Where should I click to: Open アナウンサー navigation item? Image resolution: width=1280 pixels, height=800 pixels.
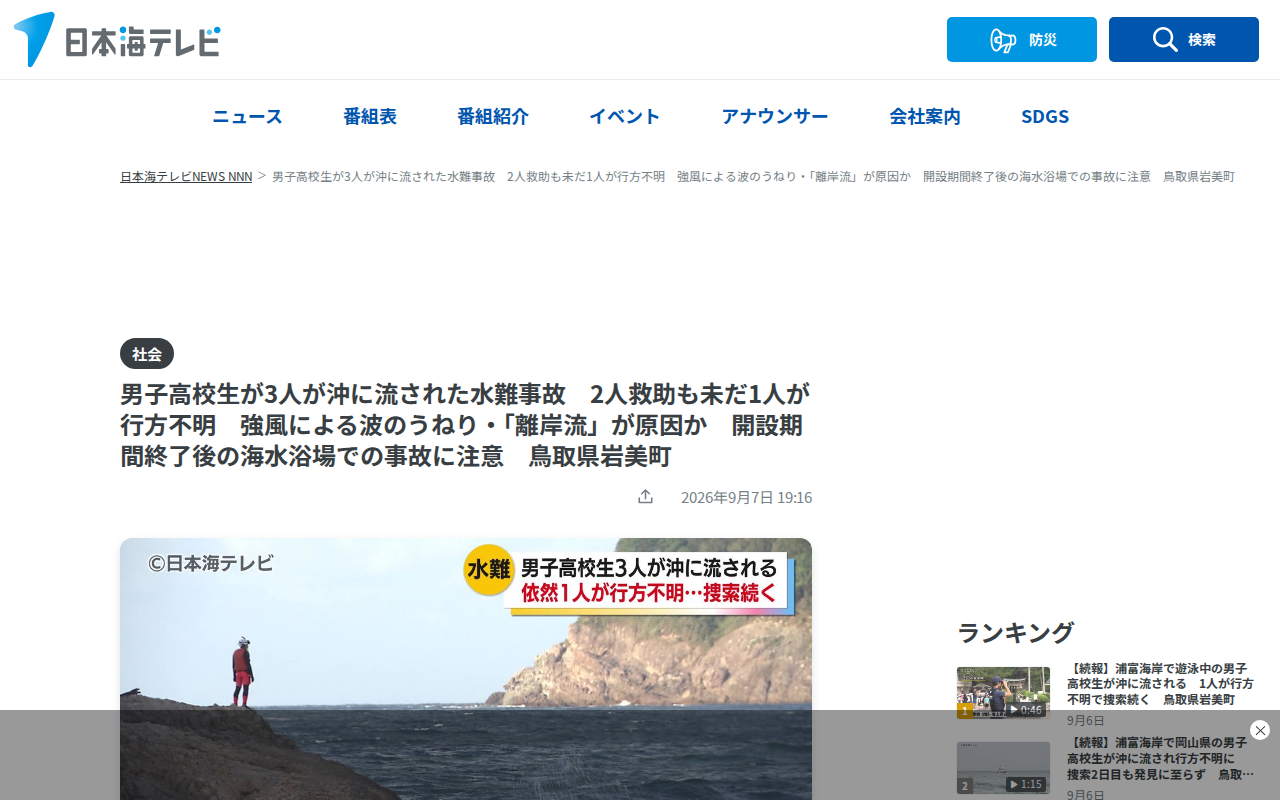(775, 116)
